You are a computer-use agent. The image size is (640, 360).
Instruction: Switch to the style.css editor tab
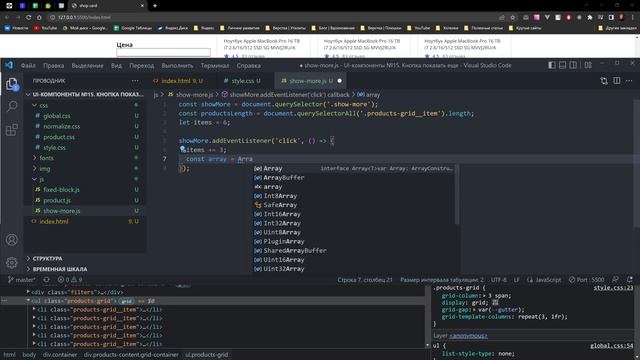(242, 81)
